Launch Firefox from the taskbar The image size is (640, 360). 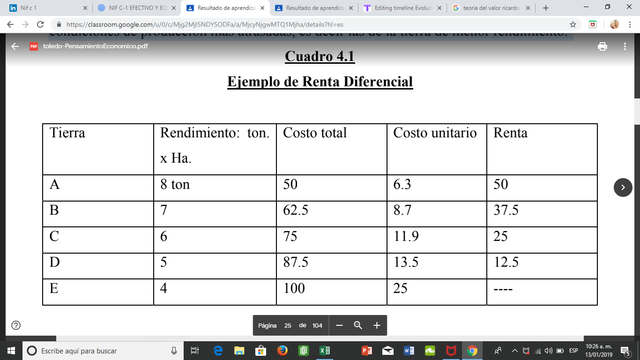(x=282, y=351)
